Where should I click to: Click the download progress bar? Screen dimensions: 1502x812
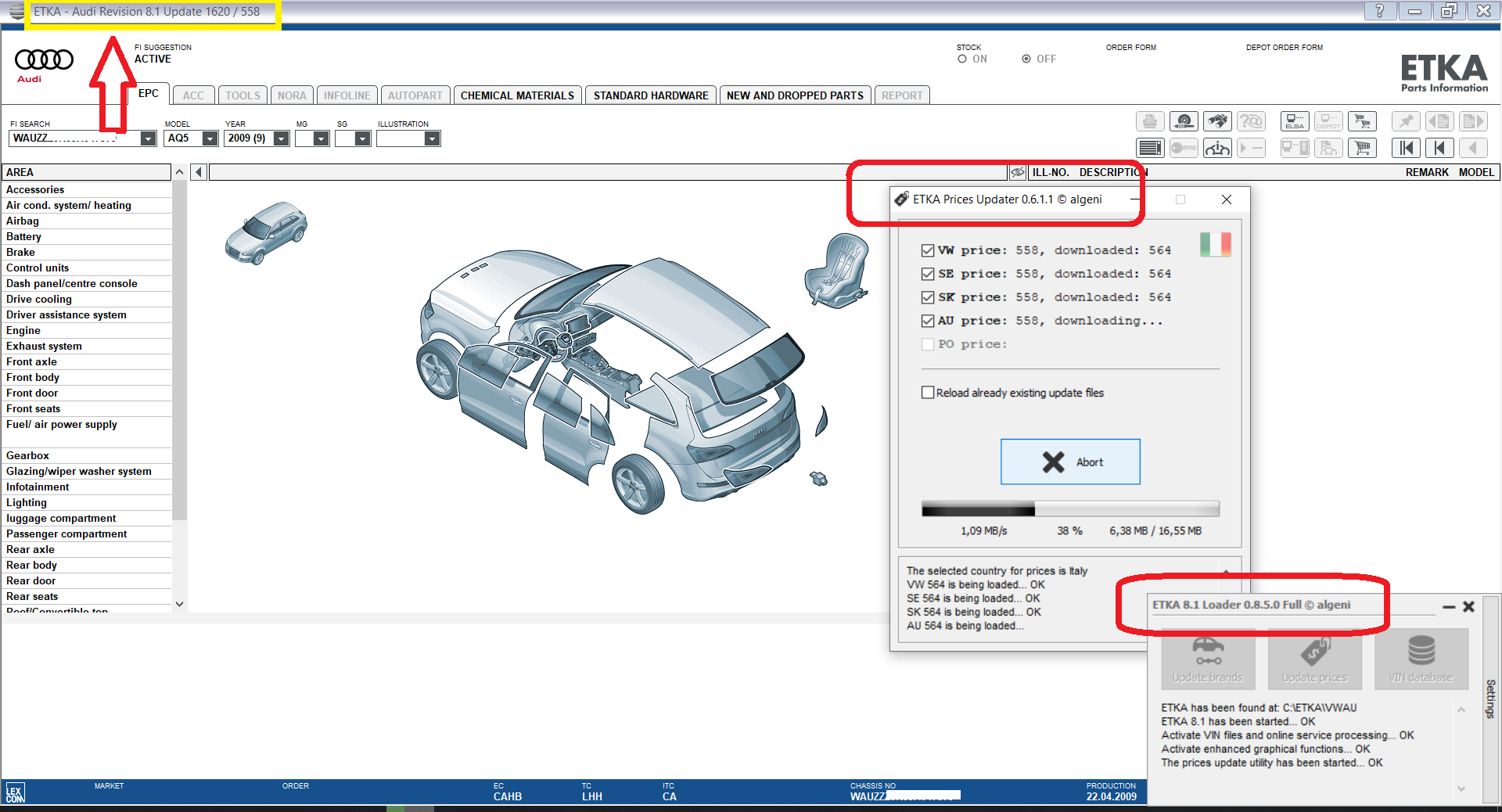(x=1070, y=510)
